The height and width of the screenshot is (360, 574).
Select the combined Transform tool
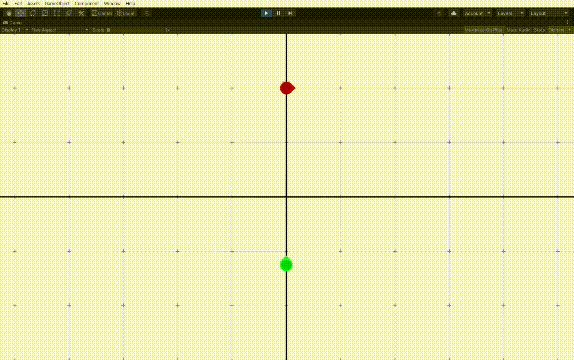click(69, 13)
